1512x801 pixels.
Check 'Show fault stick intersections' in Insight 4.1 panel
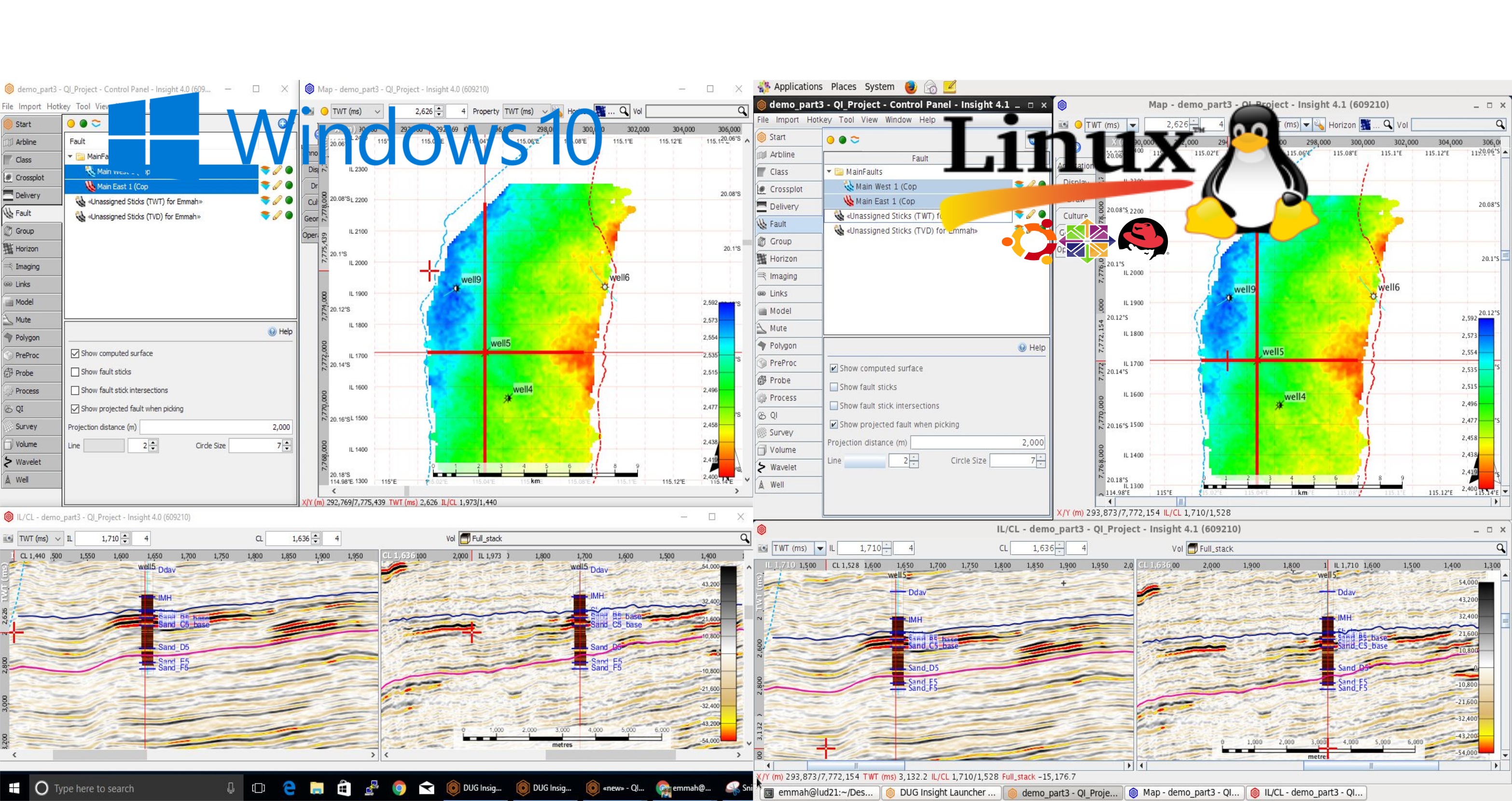click(x=833, y=405)
